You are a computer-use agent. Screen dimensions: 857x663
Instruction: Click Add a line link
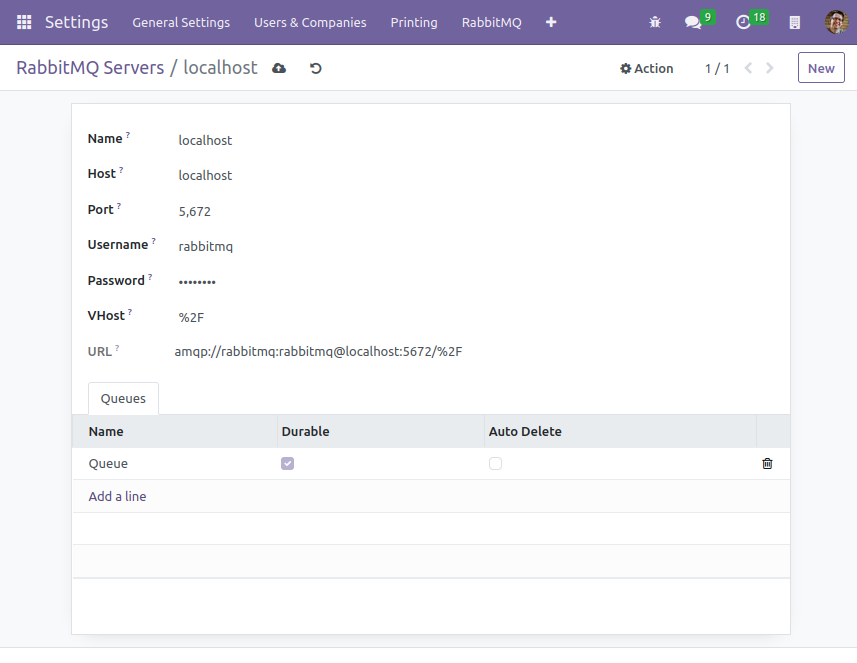click(118, 496)
